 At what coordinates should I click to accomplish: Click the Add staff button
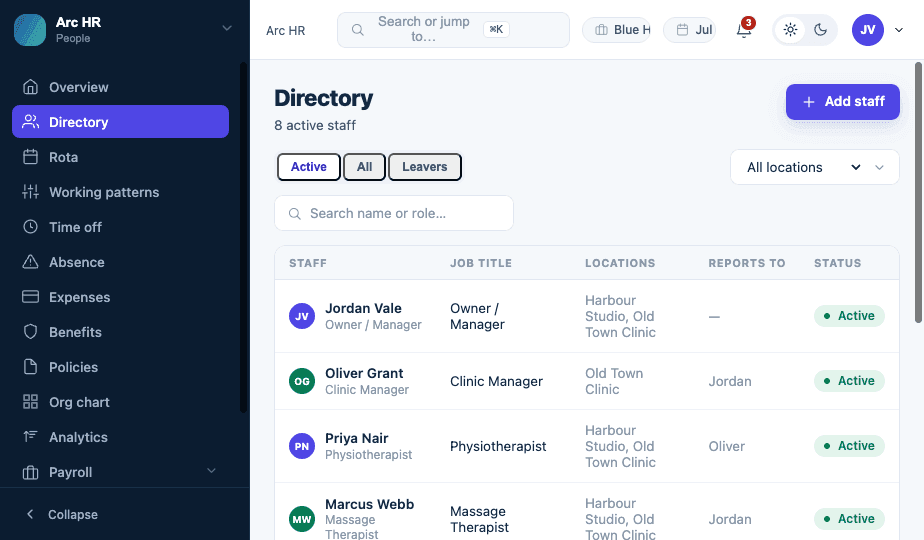click(843, 101)
